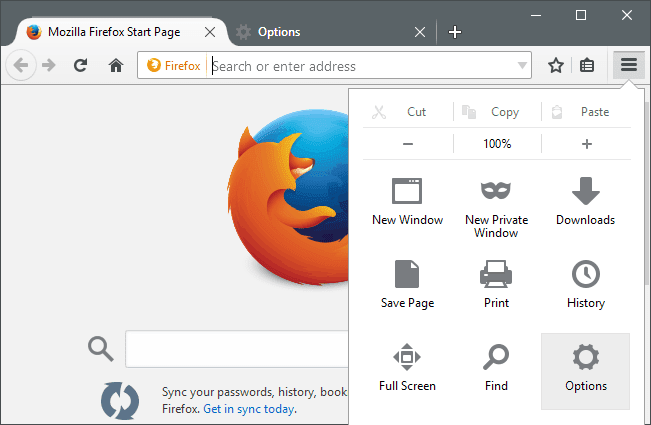Open the Downloads panel
The width and height of the screenshot is (651, 425).
(x=585, y=202)
